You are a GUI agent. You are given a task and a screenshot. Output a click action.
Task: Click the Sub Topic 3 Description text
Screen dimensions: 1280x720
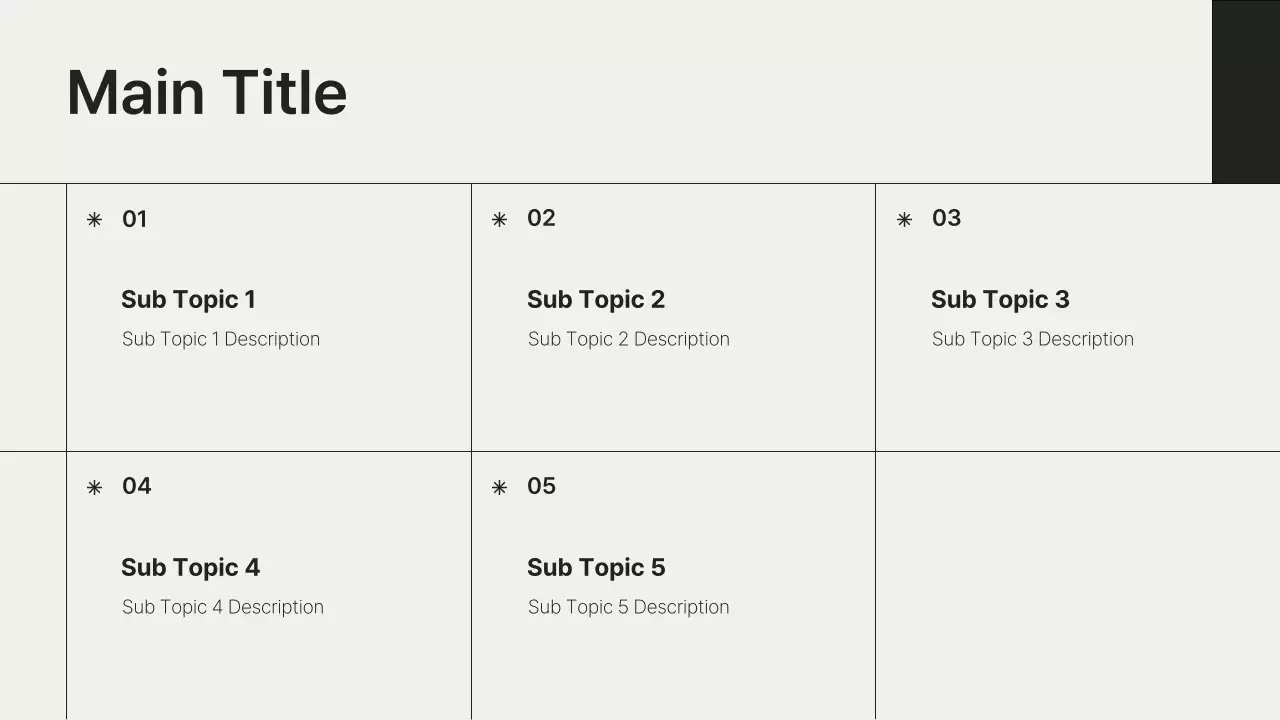[x=1033, y=339]
